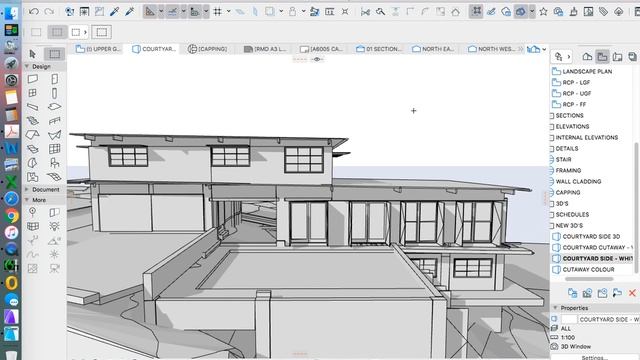Open the home-shaped icon in top toolbar

pyautogui.click(x=456, y=12)
